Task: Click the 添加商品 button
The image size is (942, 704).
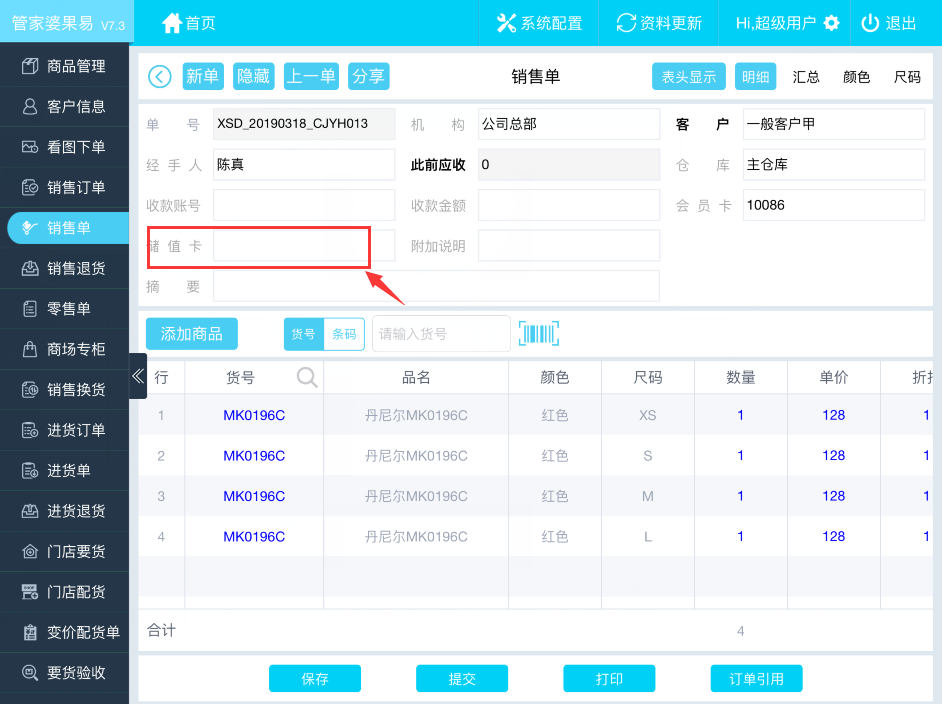Action: click(192, 334)
